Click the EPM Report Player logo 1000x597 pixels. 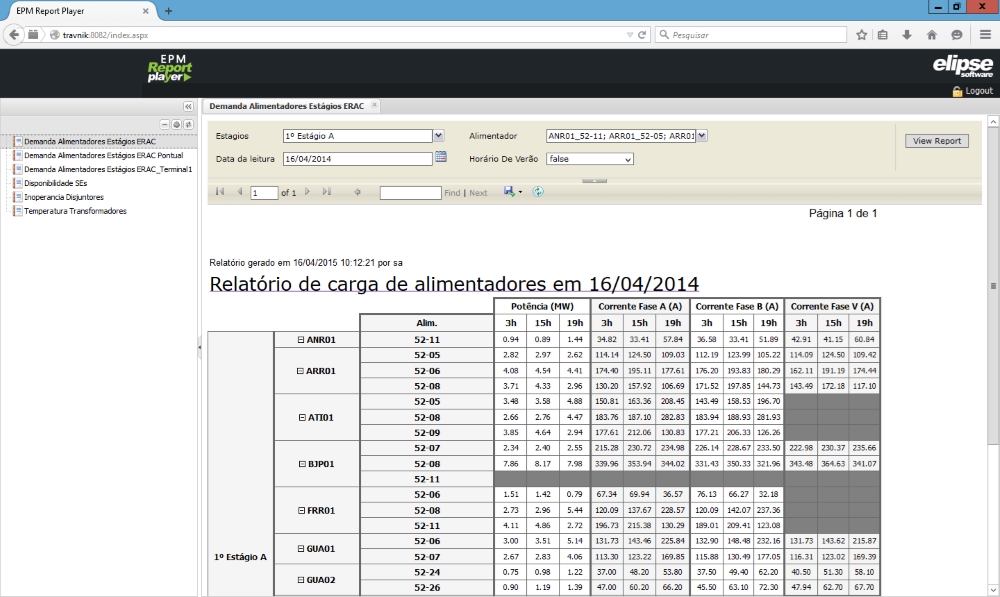click(170, 68)
